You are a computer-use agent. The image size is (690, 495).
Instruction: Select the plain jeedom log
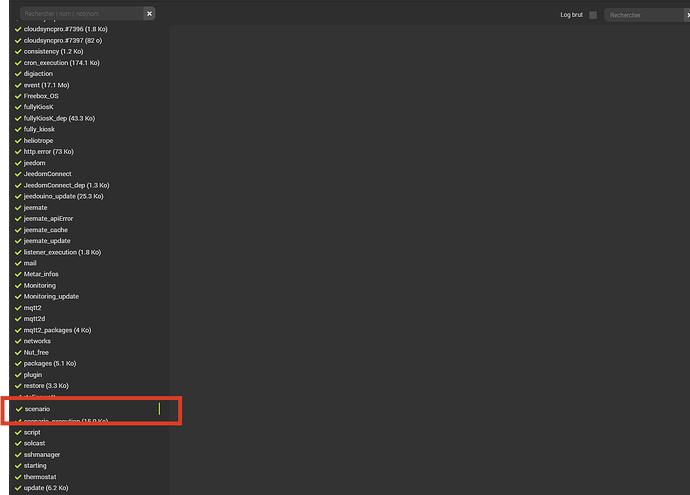[x=34, y=163]
